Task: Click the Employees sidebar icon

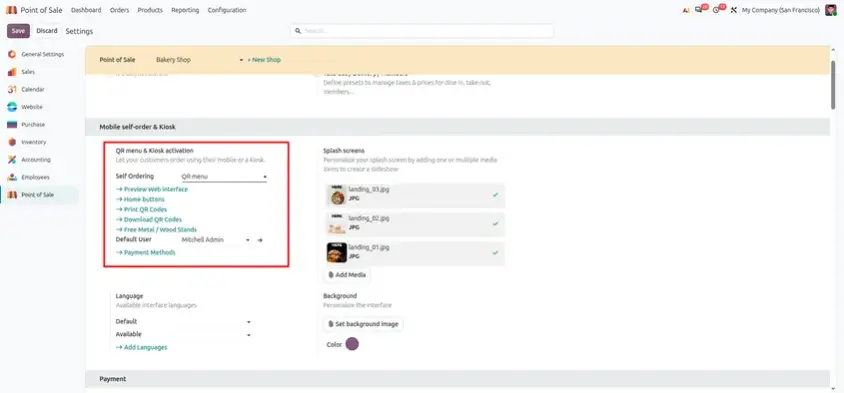Action: pos(12,177)
